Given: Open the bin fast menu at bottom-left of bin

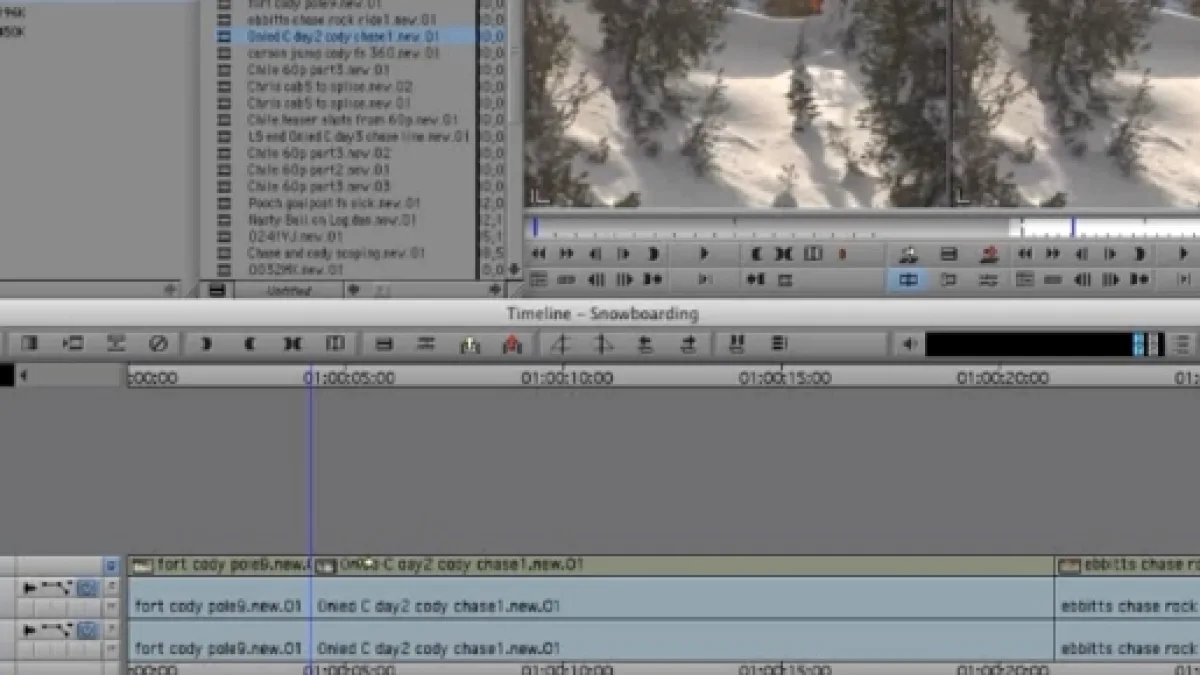Looking at the screenshot, I should [217, 291].
